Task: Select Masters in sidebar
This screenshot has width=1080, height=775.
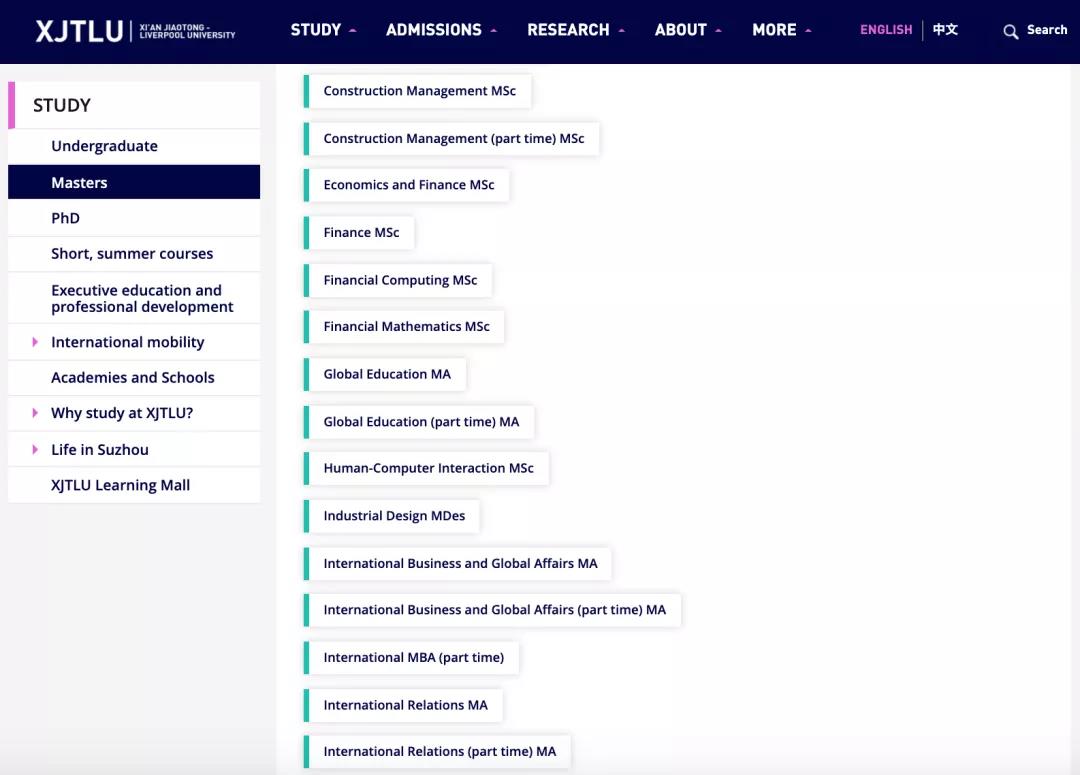Action: [x=134, y=183]
